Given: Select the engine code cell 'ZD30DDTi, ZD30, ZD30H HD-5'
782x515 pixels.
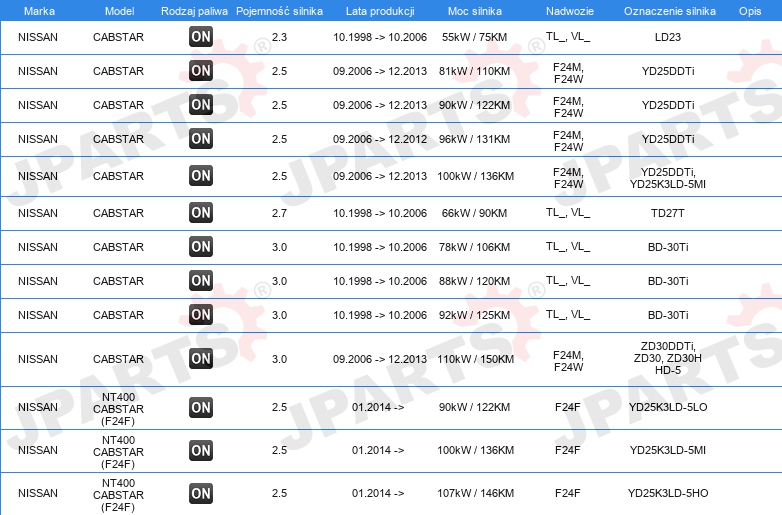Looking at the screenshot, I should 668,358.
